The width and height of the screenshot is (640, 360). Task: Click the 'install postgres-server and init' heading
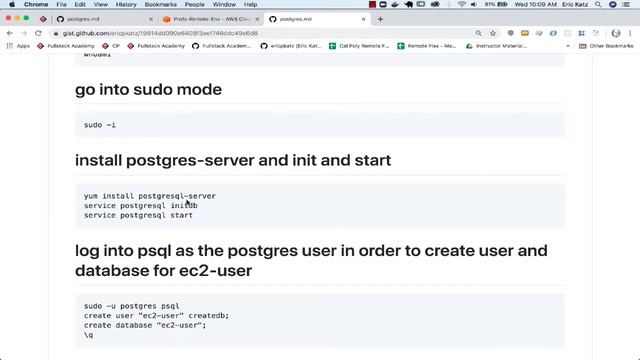point(233,160)
